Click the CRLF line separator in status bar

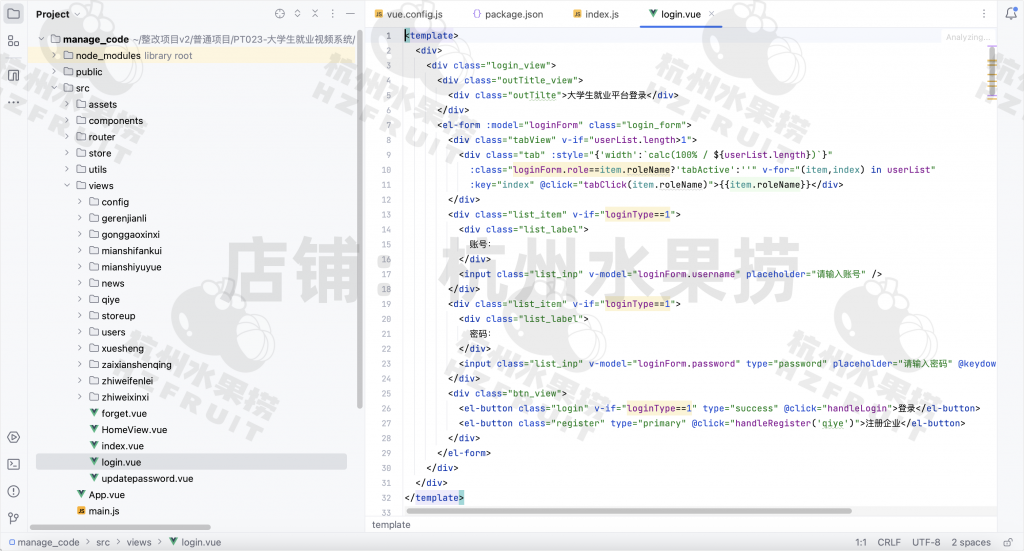point(888,542)
